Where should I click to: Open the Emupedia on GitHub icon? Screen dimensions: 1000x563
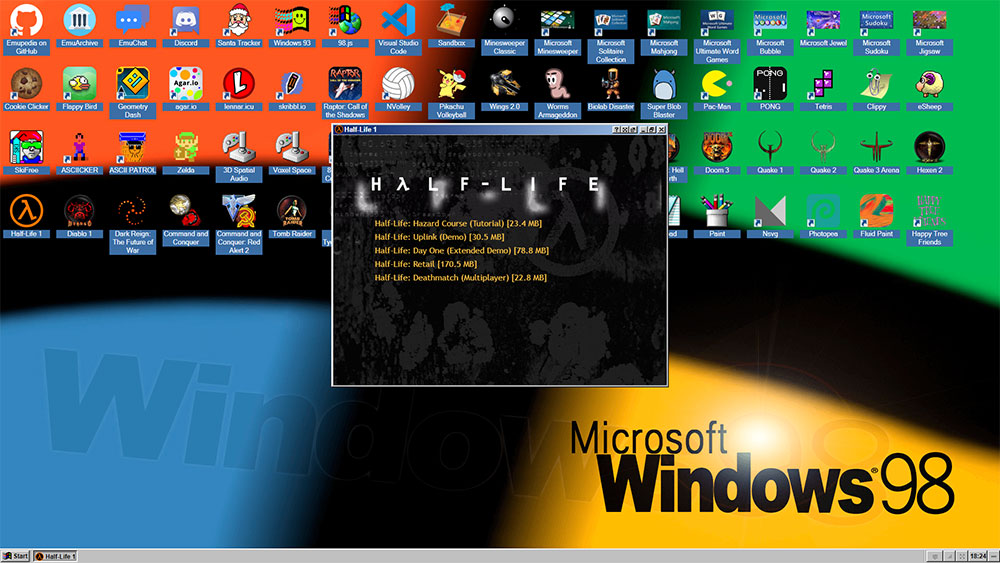click(26, 20)
